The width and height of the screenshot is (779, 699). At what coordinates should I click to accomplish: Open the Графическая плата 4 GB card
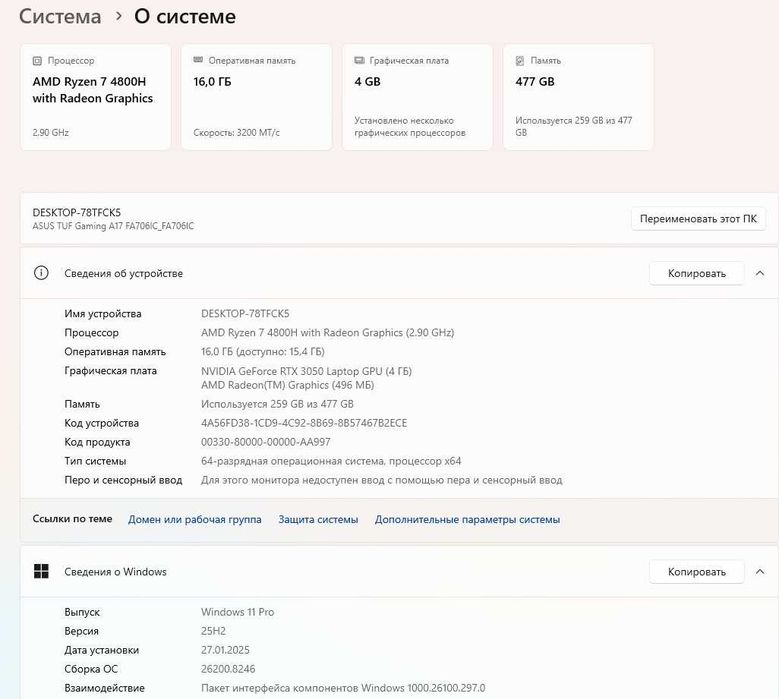click(417, 97)
